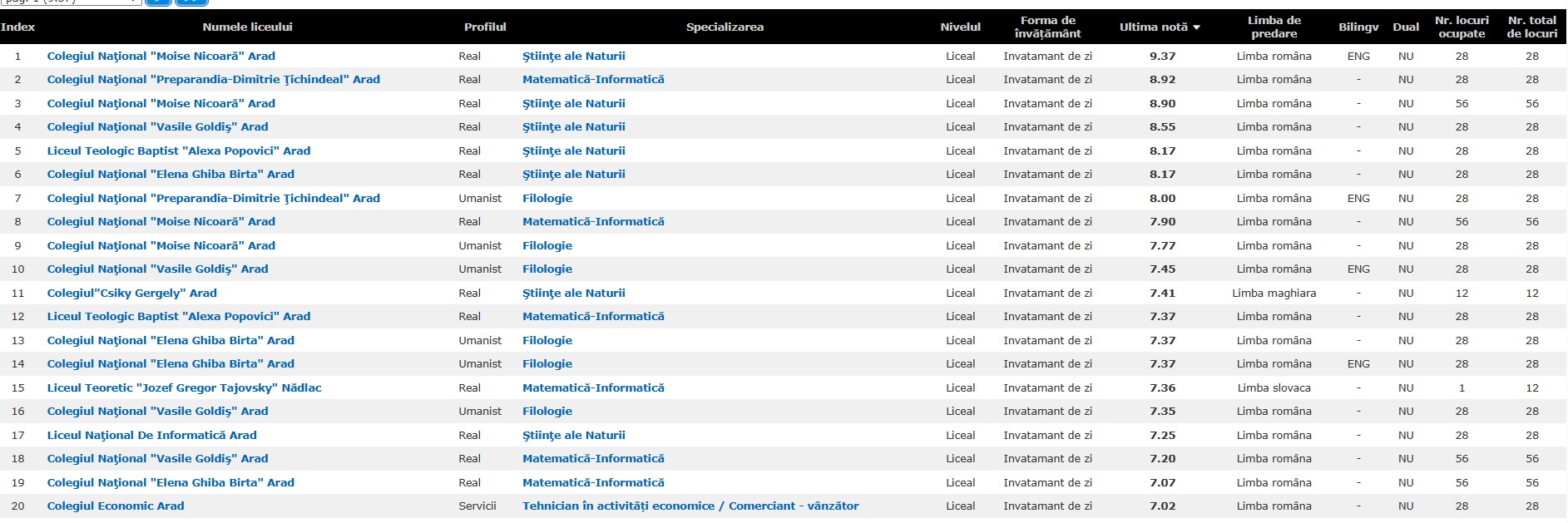Select the last grade value 8.90

pyautogui.click(x=1162, y=103)
